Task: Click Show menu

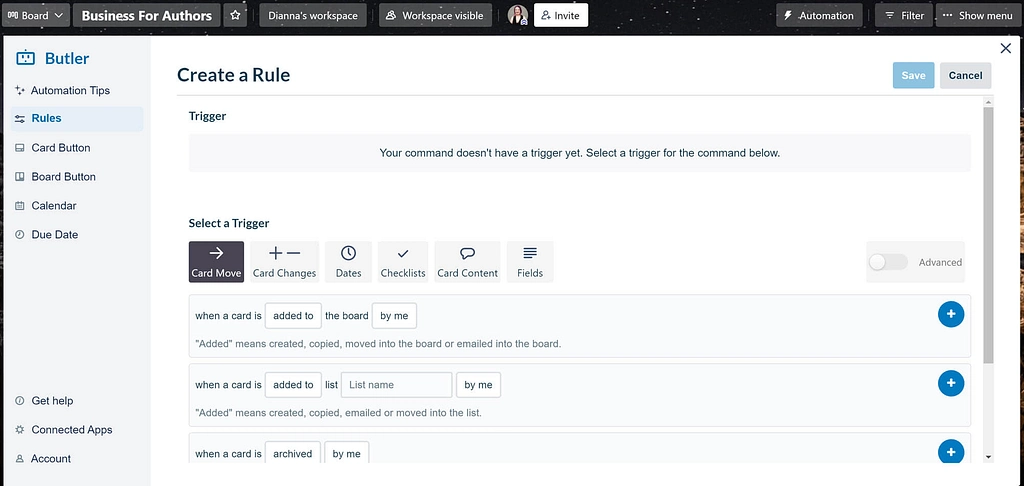Action: click(978, 16)
